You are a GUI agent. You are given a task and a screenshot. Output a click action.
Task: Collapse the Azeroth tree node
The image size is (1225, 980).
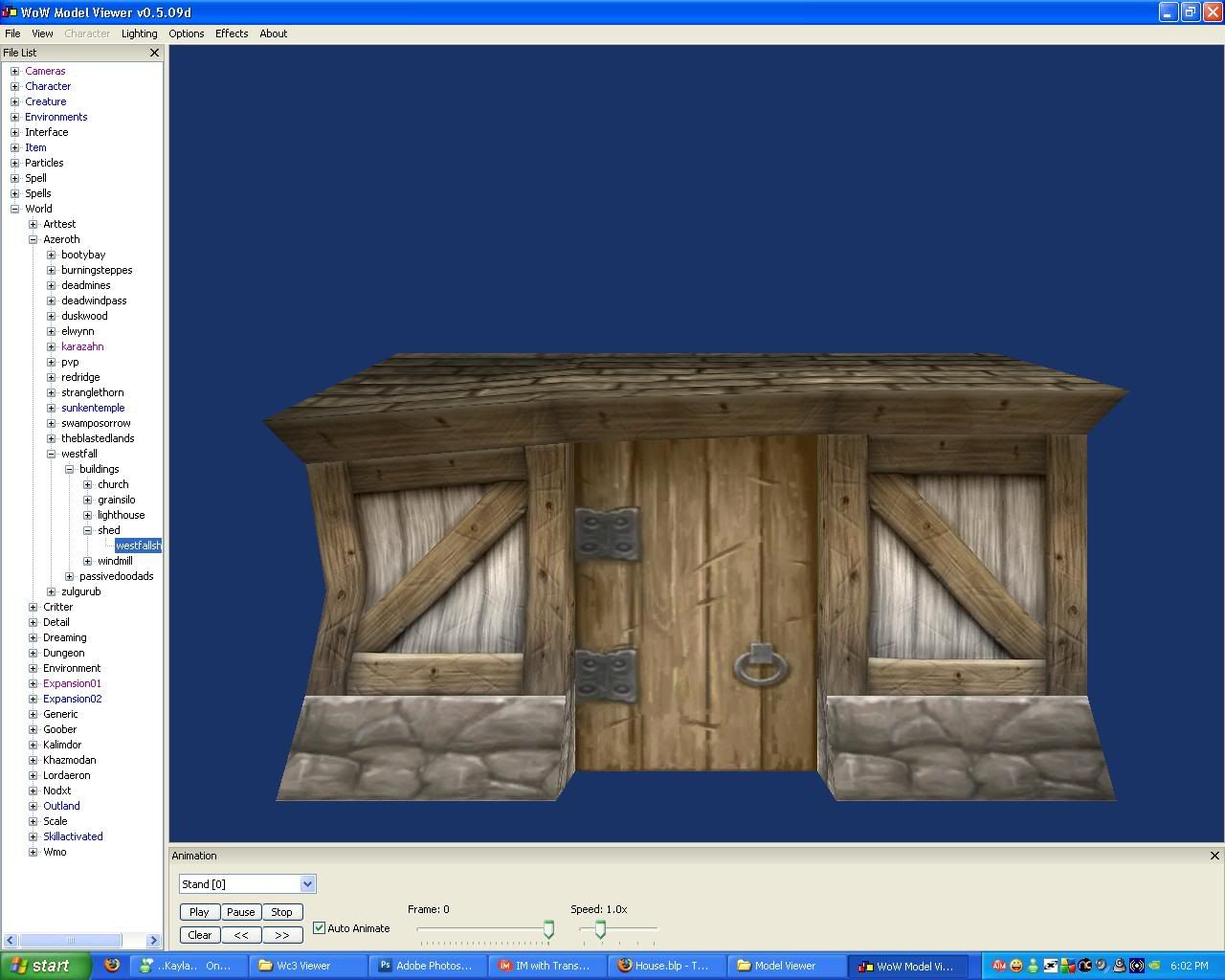[x=33, y=239]
